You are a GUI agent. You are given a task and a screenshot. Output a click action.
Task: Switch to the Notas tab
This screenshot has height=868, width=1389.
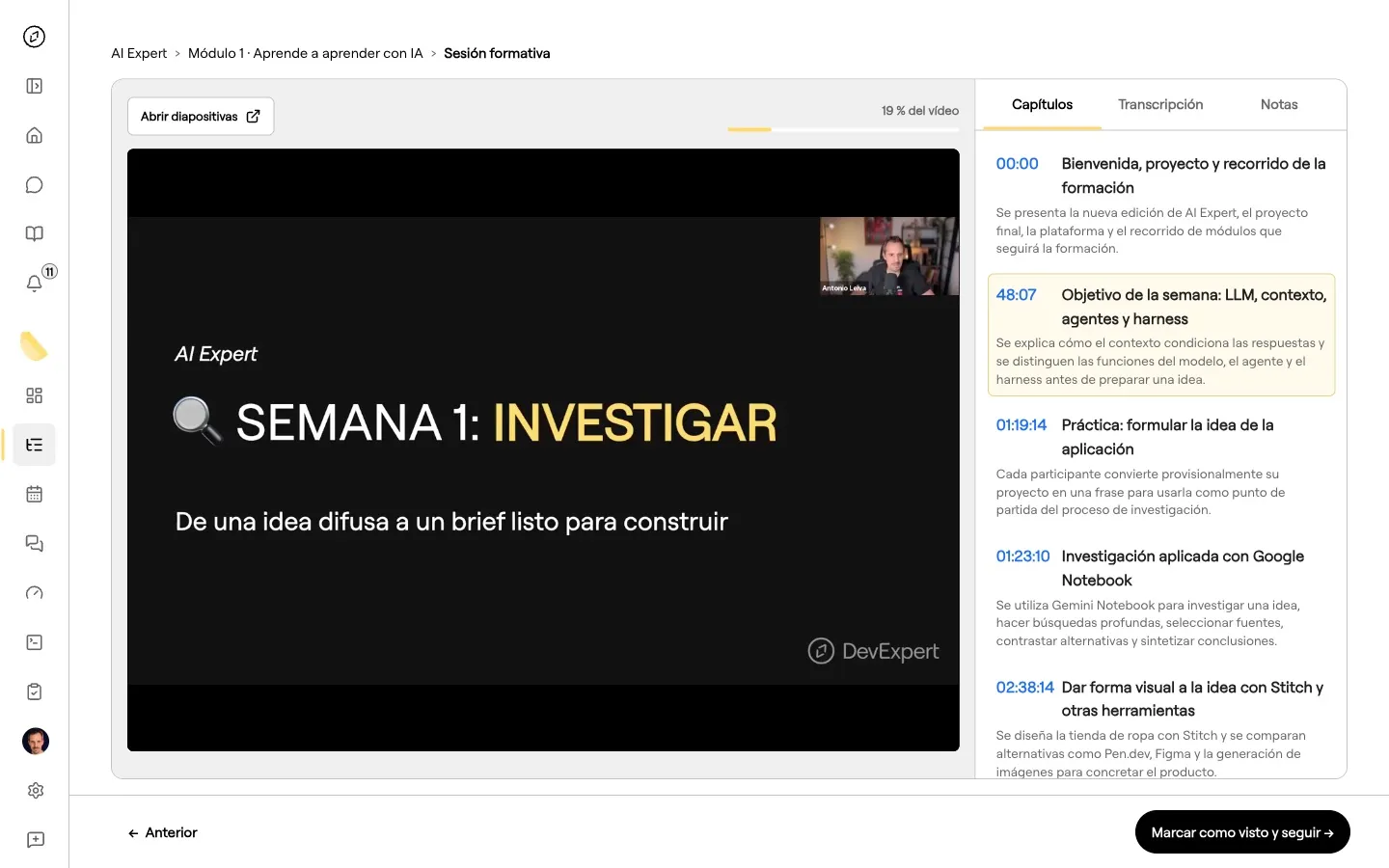click(x=1279, y=104)
